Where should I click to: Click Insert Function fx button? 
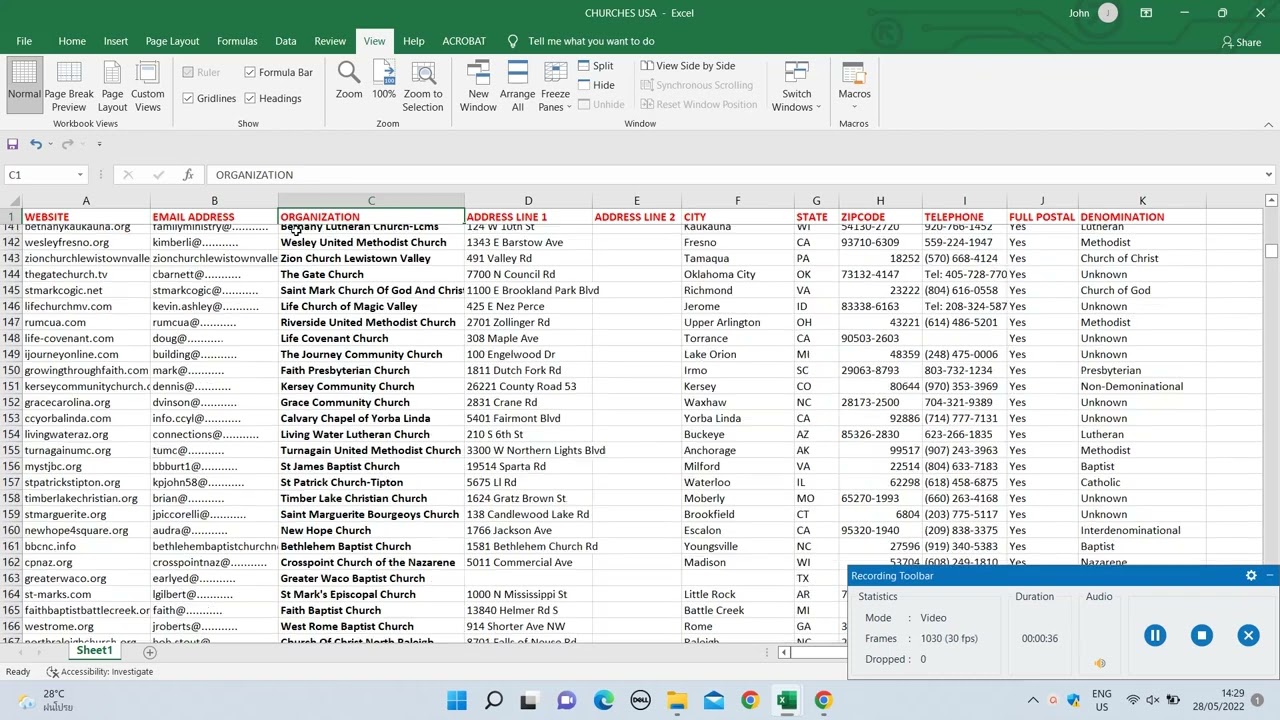(188, 175)
